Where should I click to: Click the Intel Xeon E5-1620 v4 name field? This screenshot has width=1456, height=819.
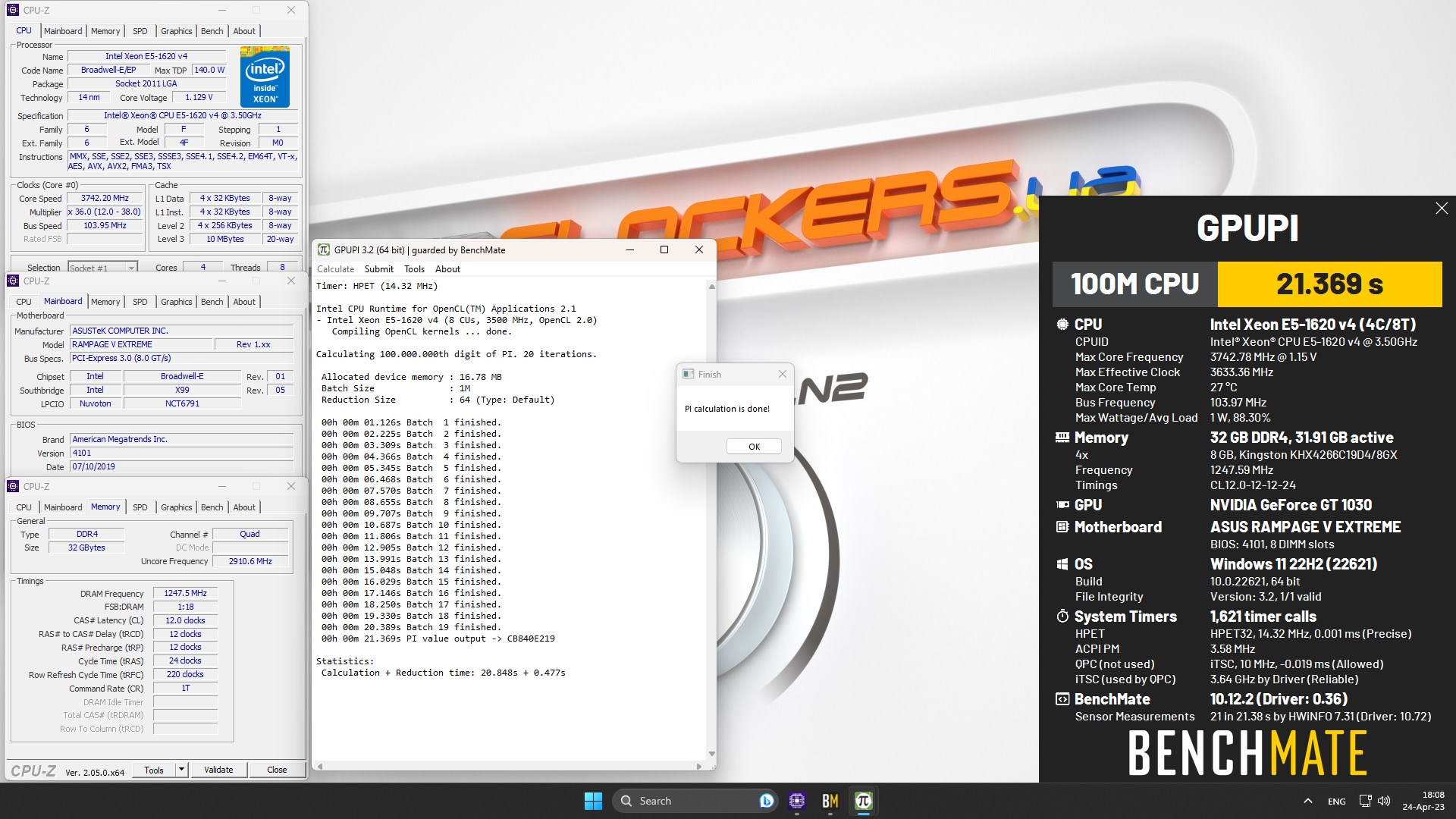click(x=146, y=56)
